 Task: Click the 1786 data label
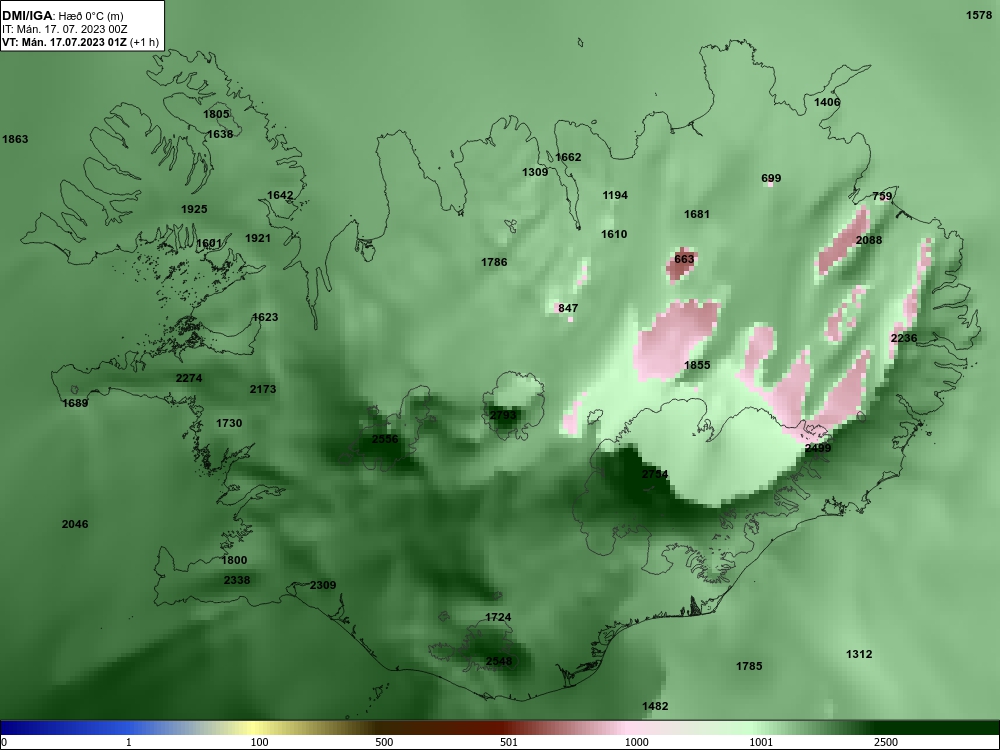click(x=494, y=262)
